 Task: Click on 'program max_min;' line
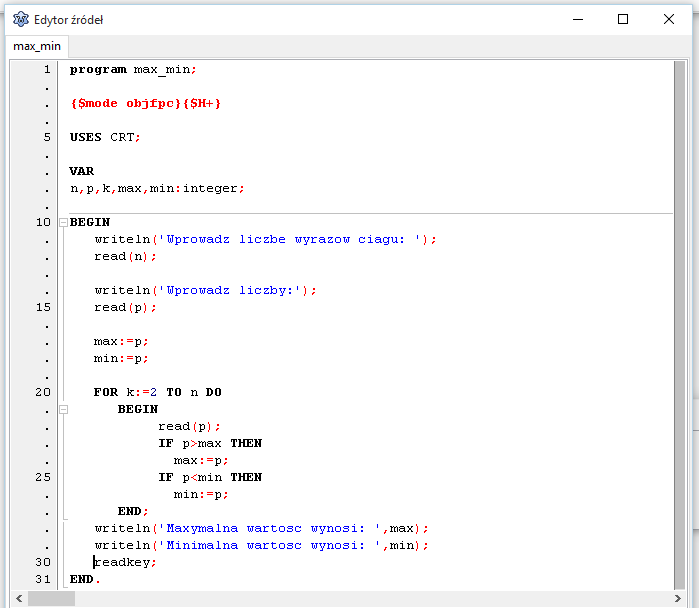pos(133,70)
